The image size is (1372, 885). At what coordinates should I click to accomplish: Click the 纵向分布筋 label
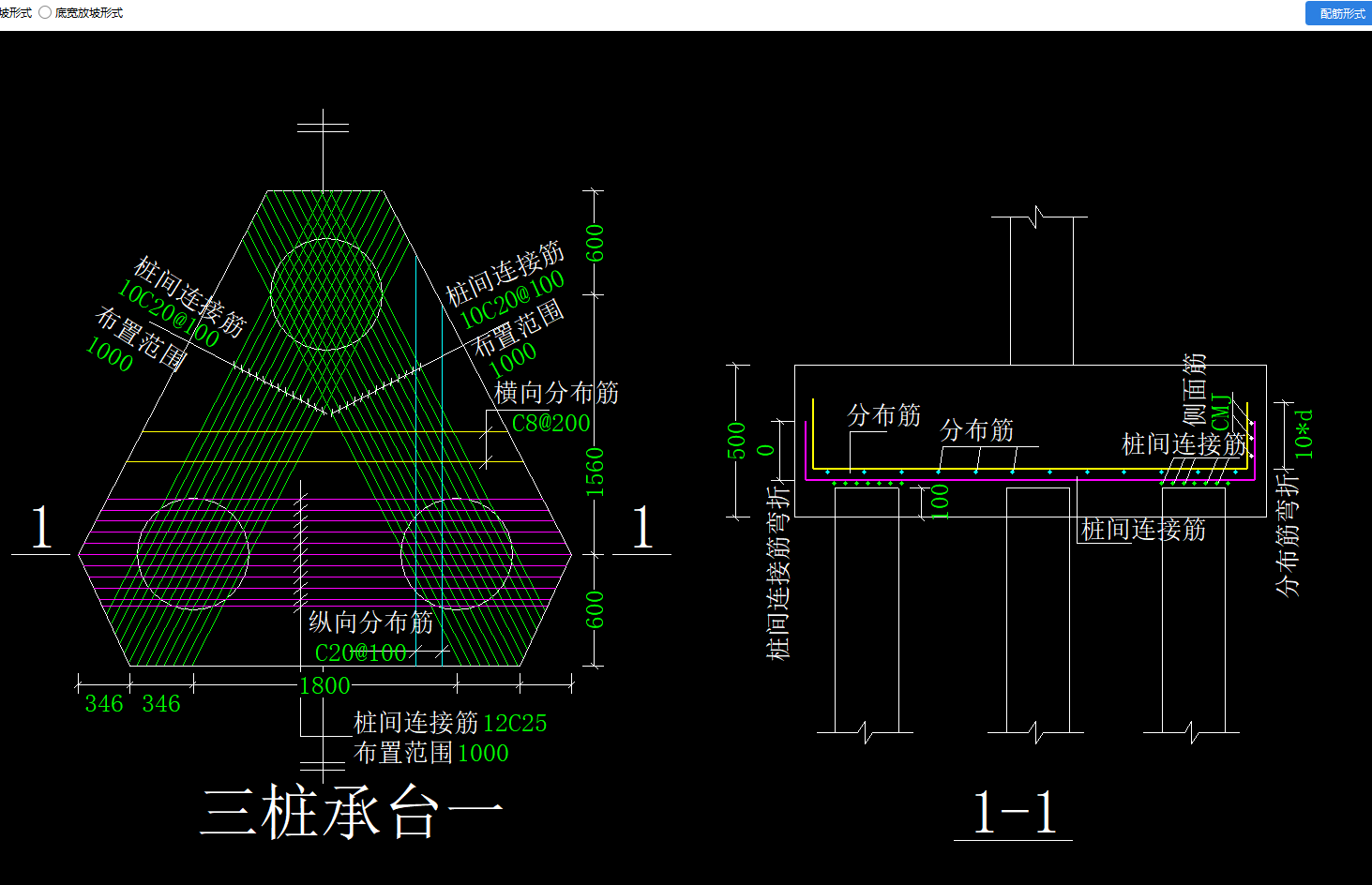[371, 622]
